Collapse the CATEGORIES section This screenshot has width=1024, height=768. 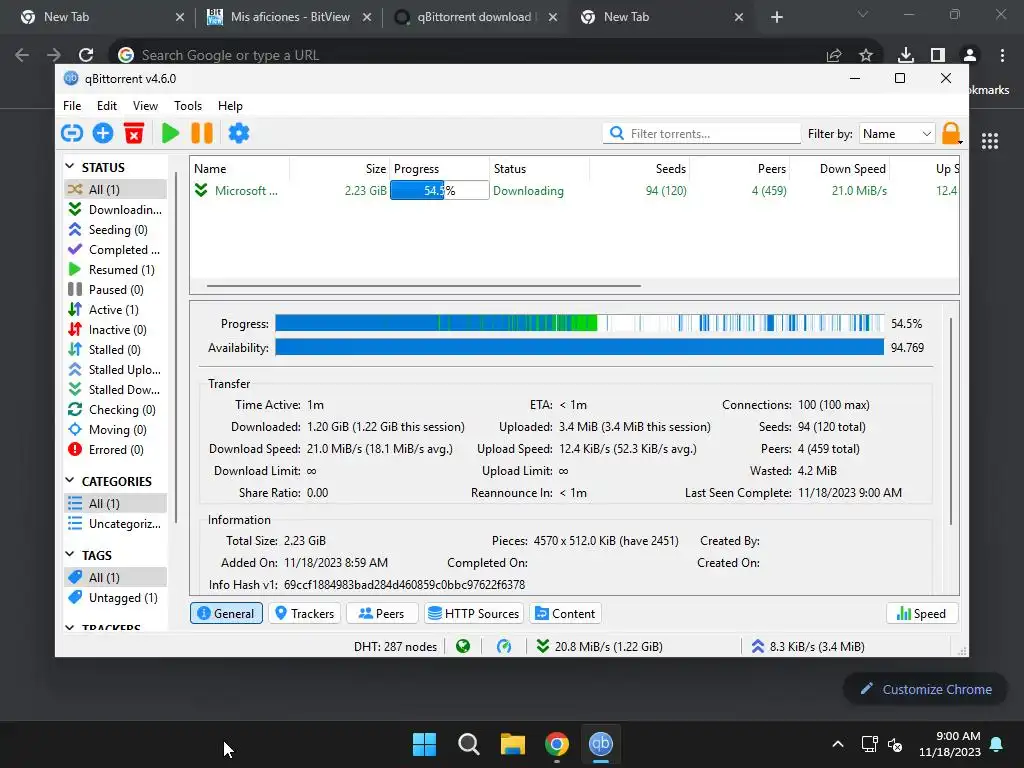(x=70, y=481)
